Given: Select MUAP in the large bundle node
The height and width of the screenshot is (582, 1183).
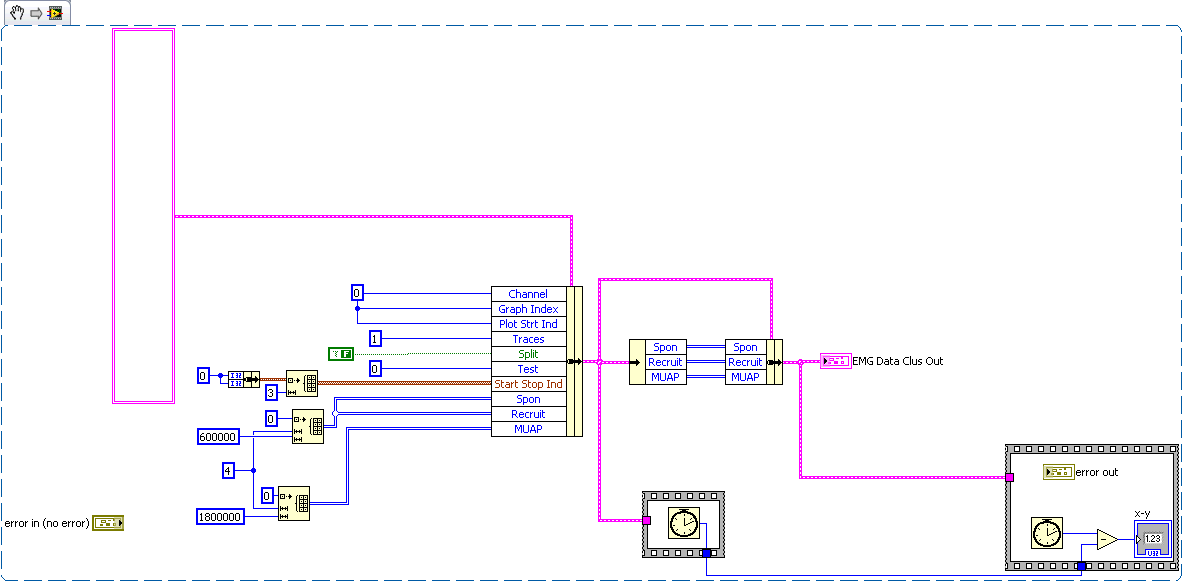Looking at the screenshot, I should coord(528,430).
